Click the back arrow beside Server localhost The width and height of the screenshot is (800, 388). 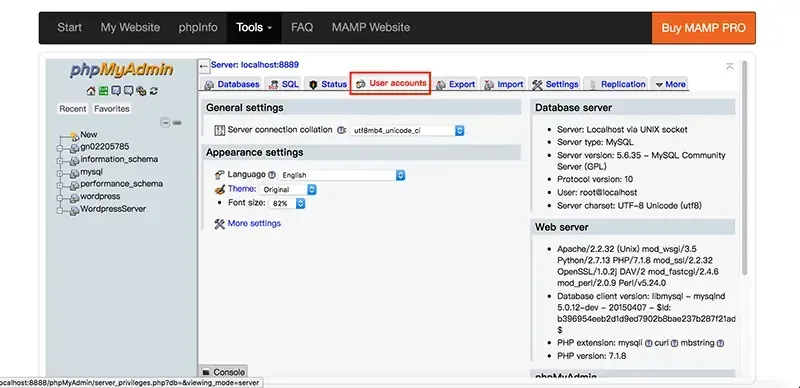coord(204,66)
